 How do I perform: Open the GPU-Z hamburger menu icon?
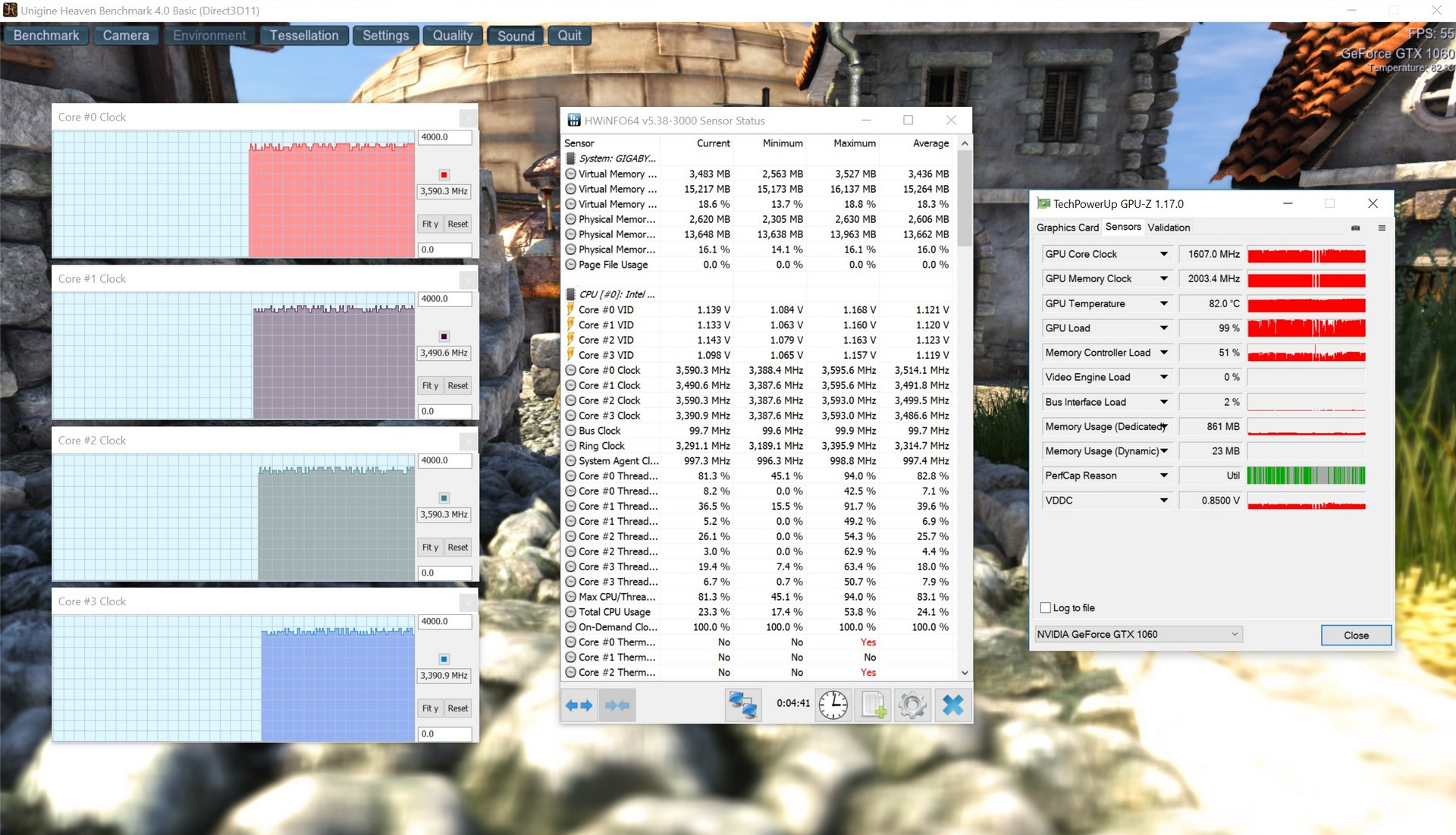tap(1382, 228)
